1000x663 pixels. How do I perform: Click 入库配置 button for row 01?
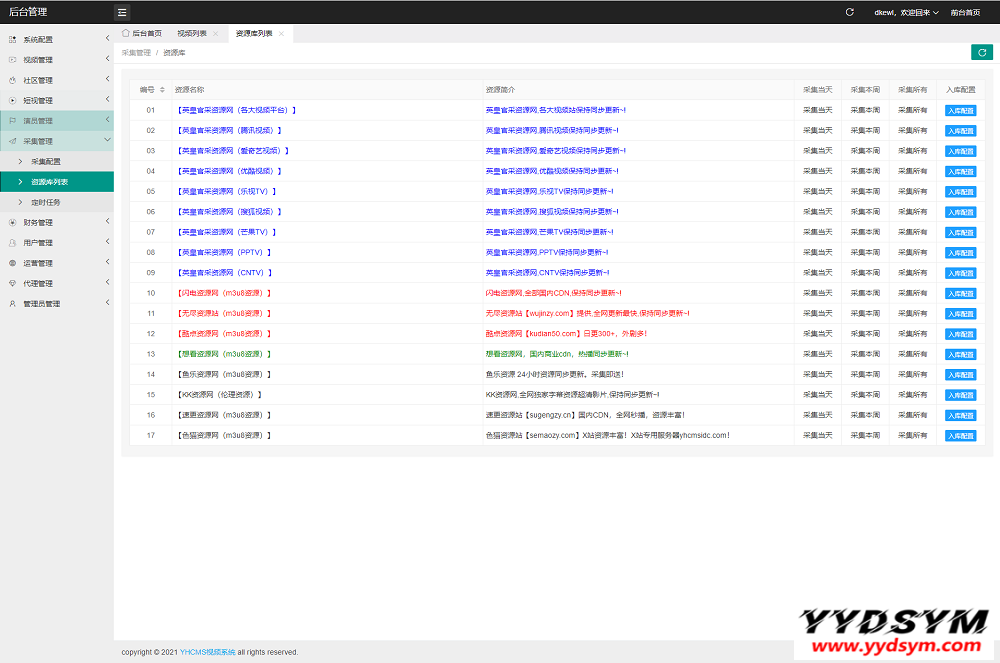(960, 110)
